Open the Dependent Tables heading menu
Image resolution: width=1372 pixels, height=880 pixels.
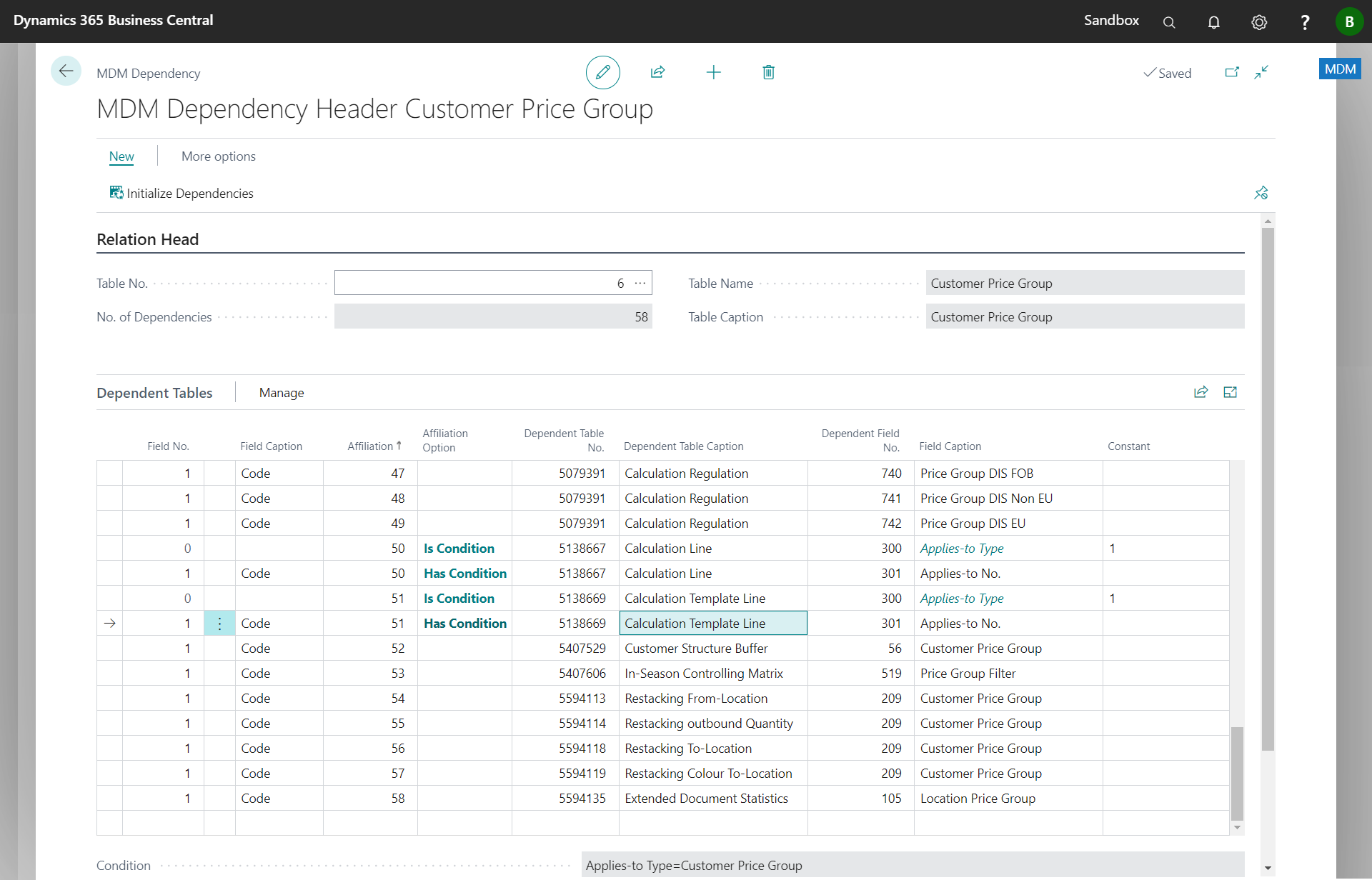click(x=154, y=393)
